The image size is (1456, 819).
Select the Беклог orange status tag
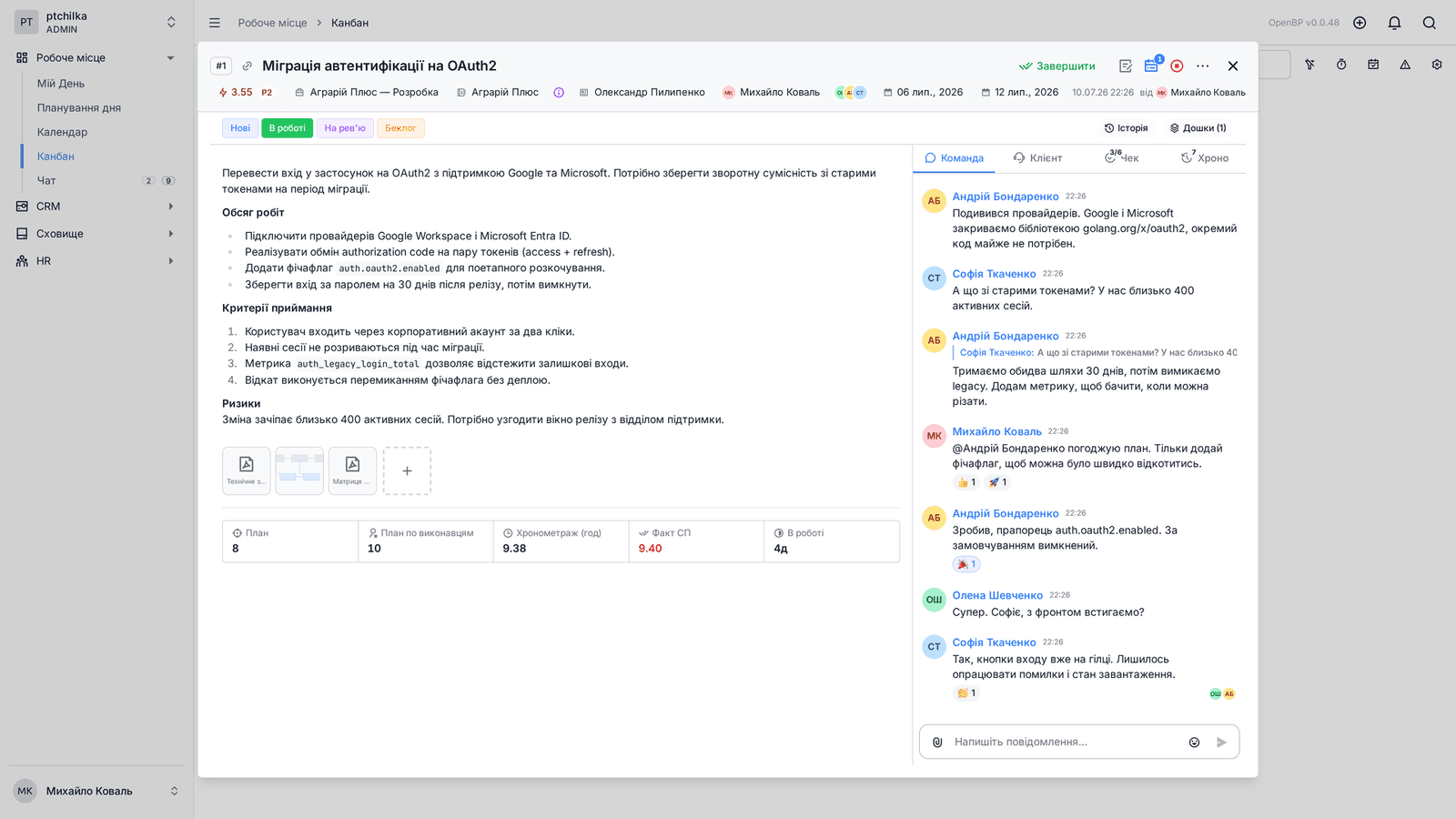coord(400,128)
